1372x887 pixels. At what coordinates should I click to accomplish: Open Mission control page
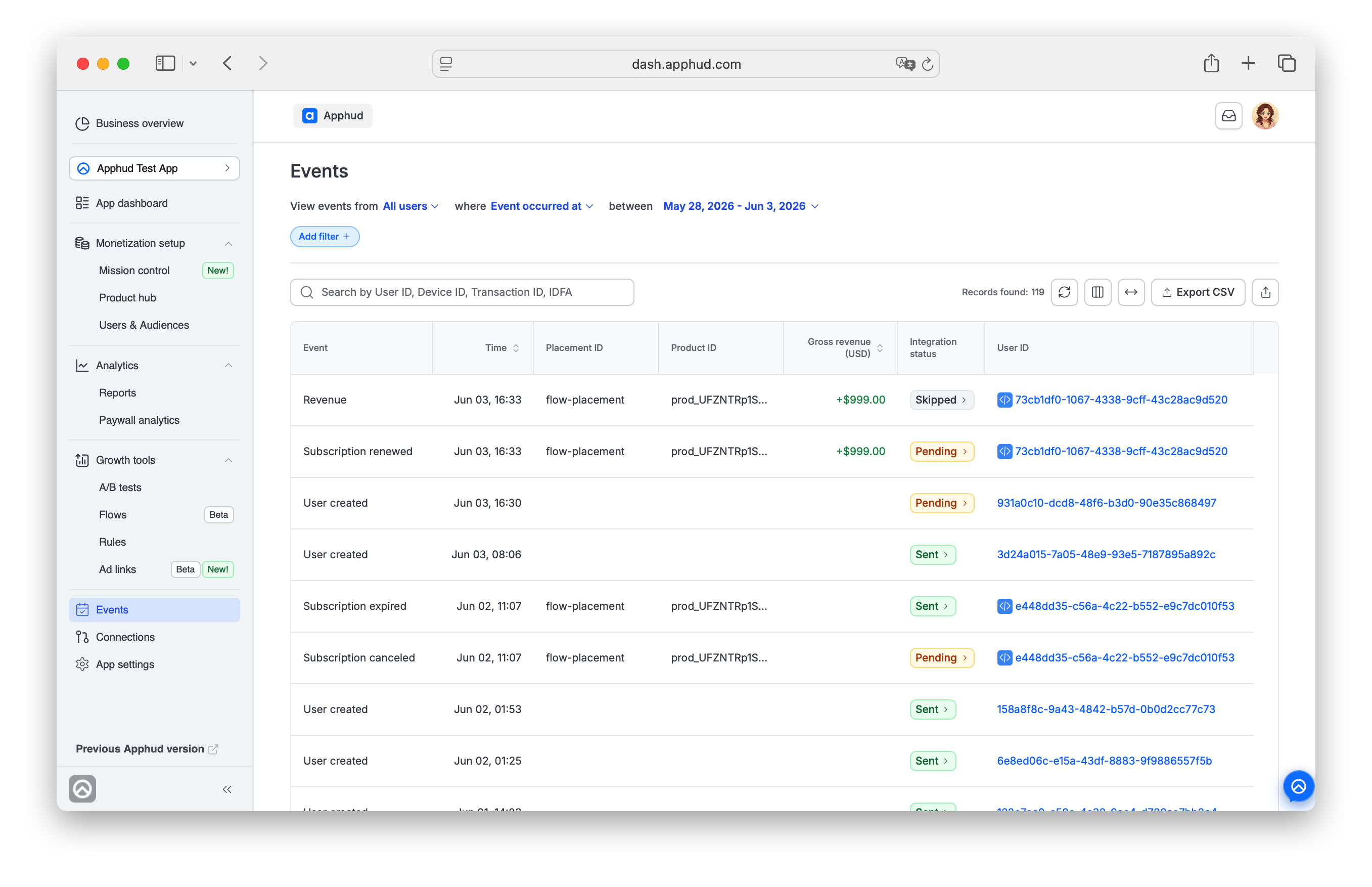click(x=134, y=270)
